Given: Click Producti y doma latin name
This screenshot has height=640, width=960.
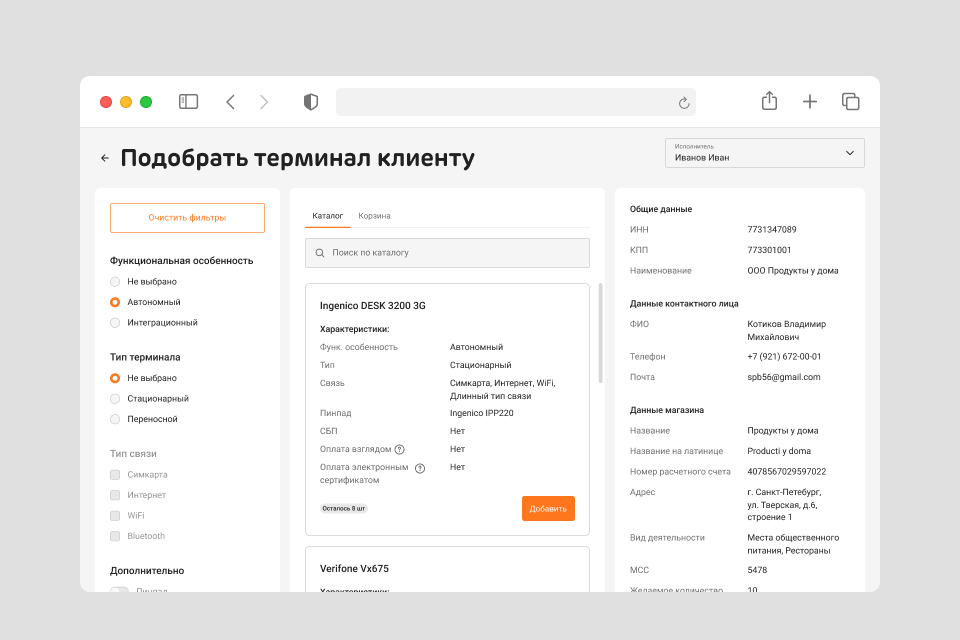Looking at the screenshot, I should pyautogui.click(x=779, y=451).
